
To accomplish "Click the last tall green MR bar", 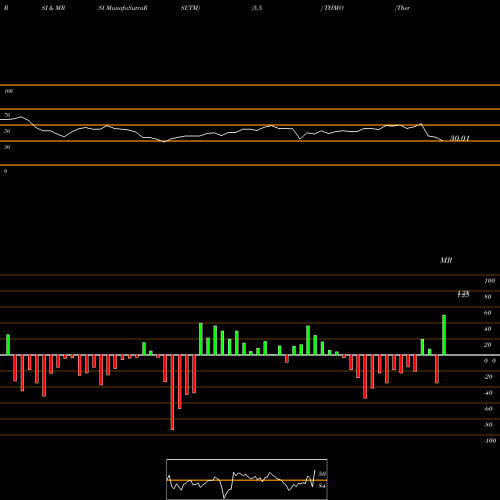I will pyautogui.click(x=444, y=335).
